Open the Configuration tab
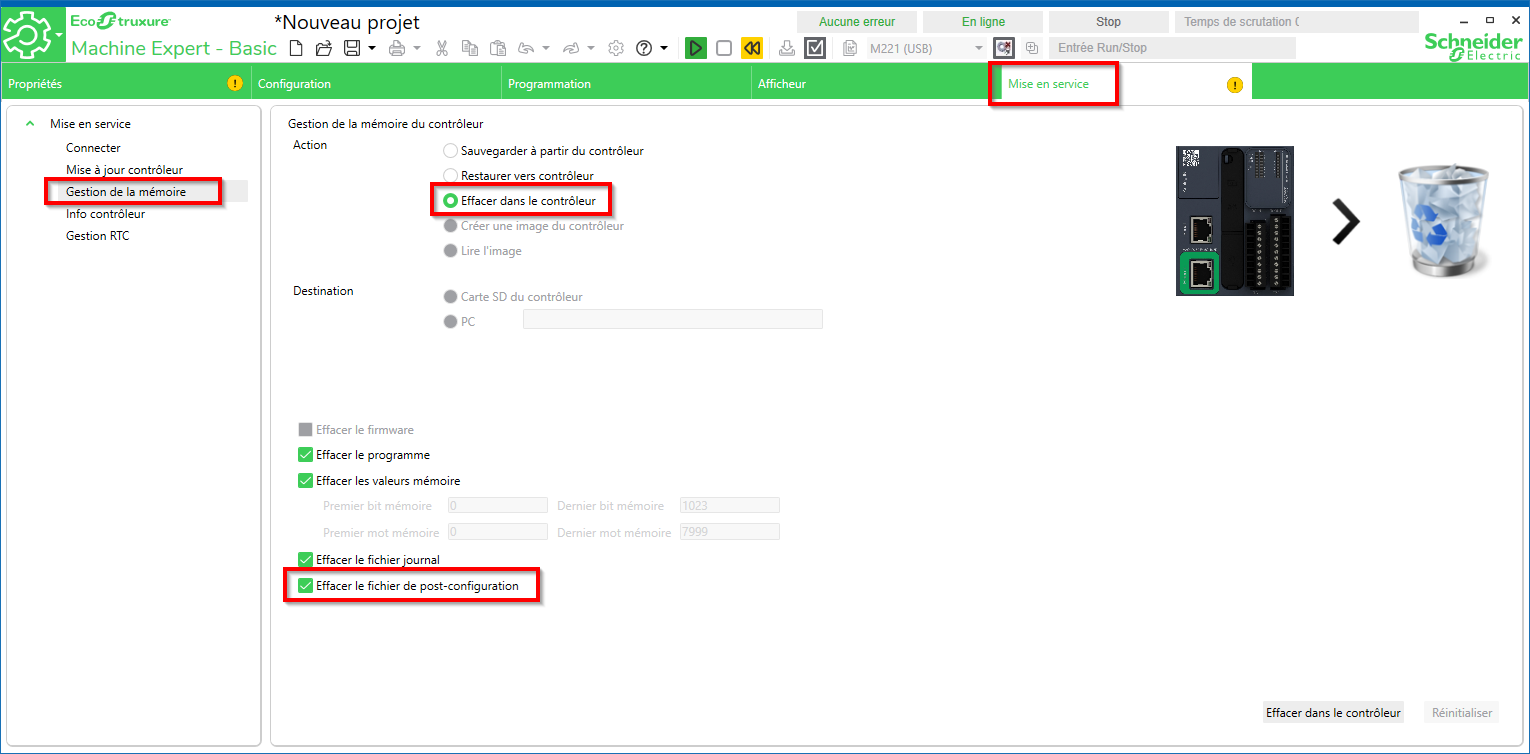The width and height of the screenshot is (1530, 754). pos(294,84)
